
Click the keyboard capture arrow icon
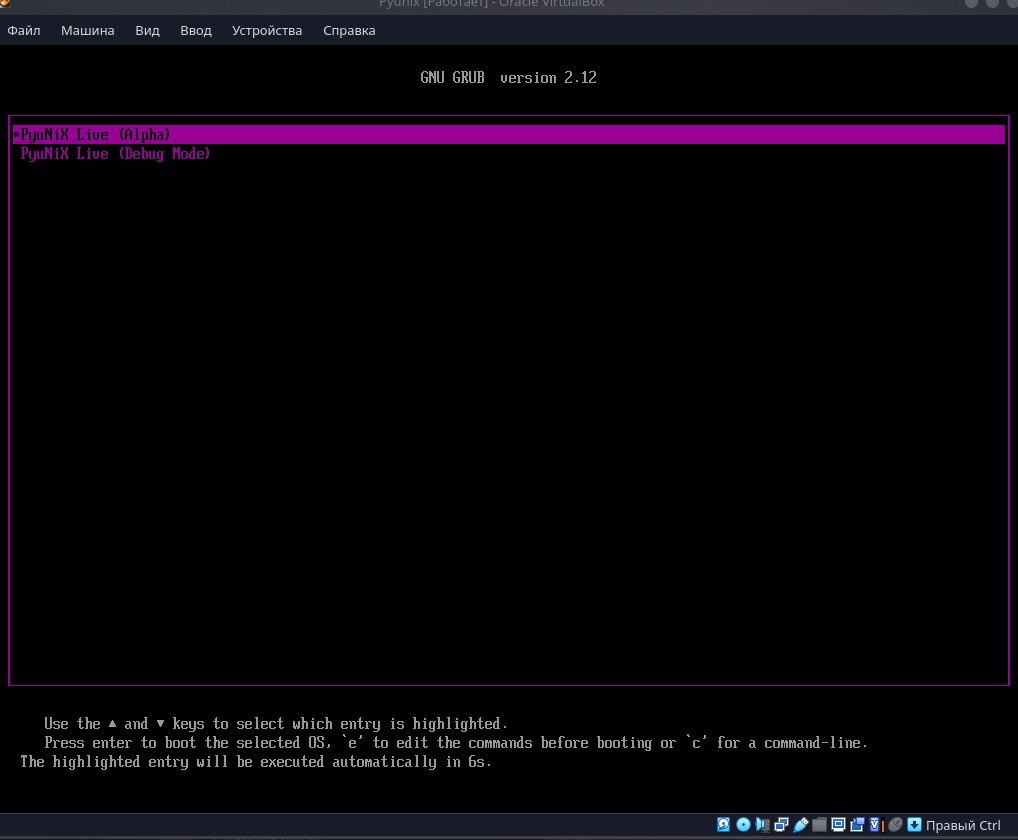(914, 824)
